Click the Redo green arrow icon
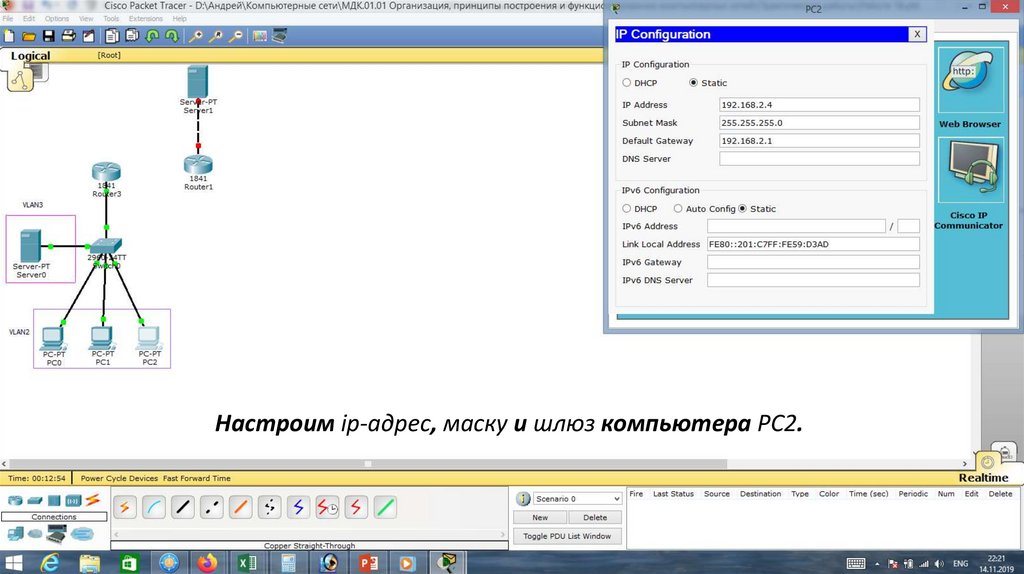Screen dimensions: 1024x574 tap(172, 37)
